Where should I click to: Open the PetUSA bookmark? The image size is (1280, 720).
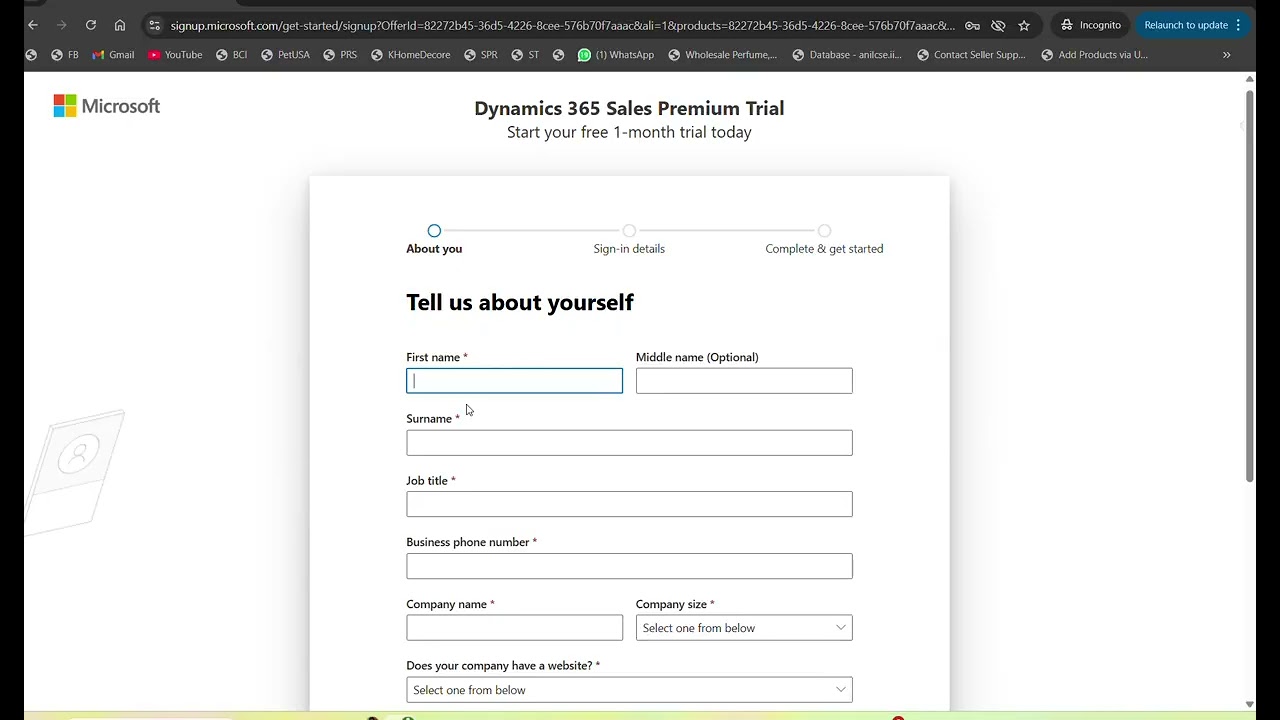click(286, 55)
